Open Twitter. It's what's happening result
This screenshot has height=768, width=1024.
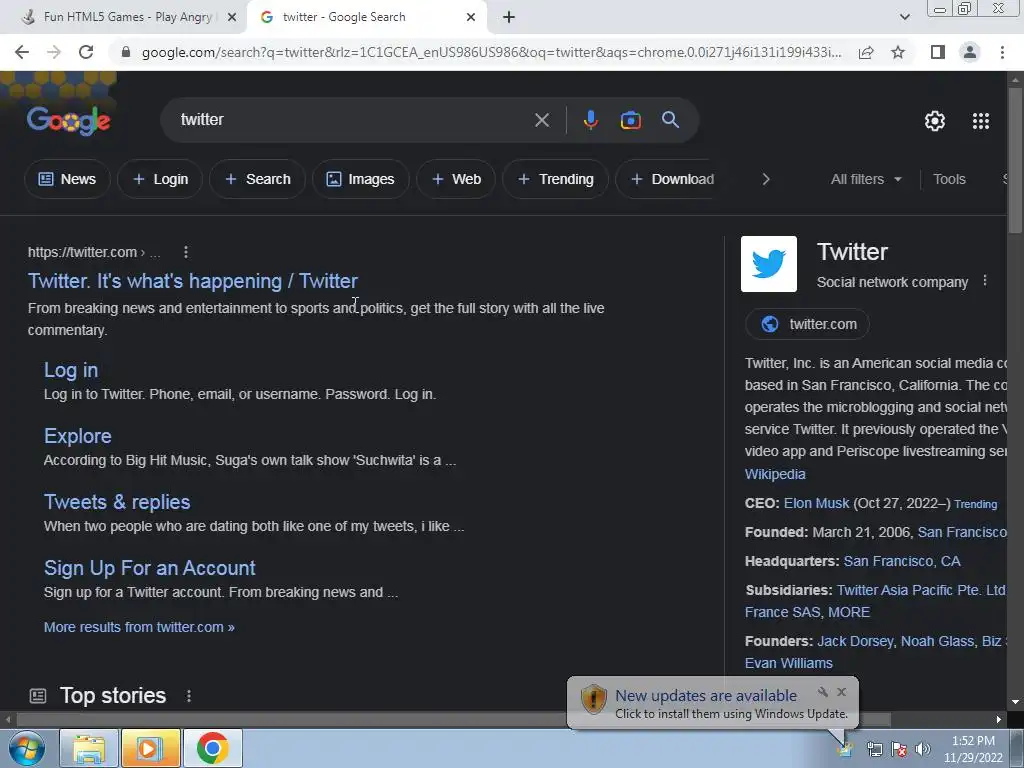[x=193, y=281]
